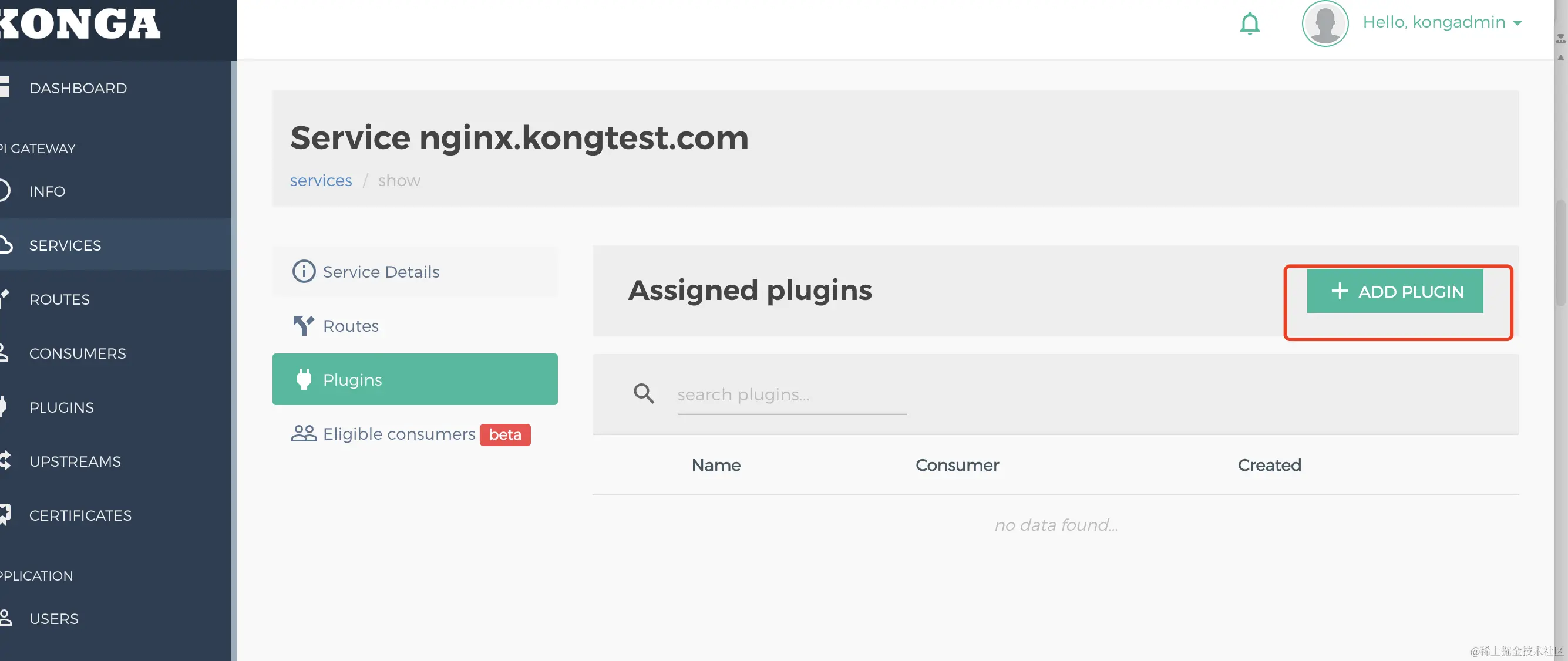
Task: Open CONSUMERS in the sidebar
Action: (x=78, y=353)
